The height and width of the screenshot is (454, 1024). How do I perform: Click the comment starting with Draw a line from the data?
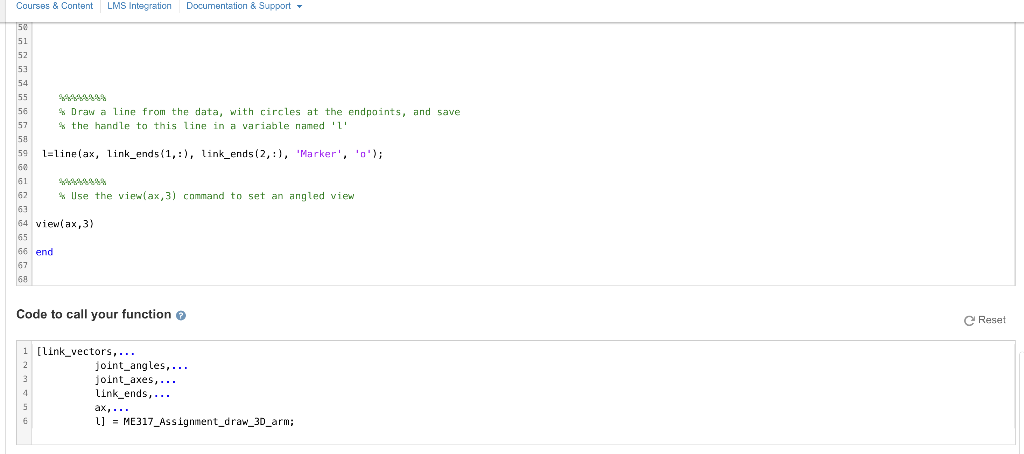259,112
